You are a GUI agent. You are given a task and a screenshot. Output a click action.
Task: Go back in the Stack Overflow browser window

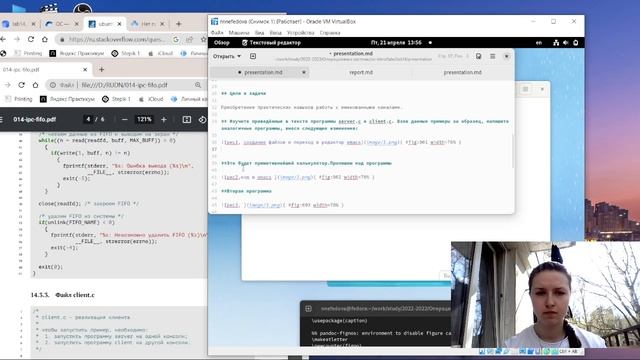[3, 39]
